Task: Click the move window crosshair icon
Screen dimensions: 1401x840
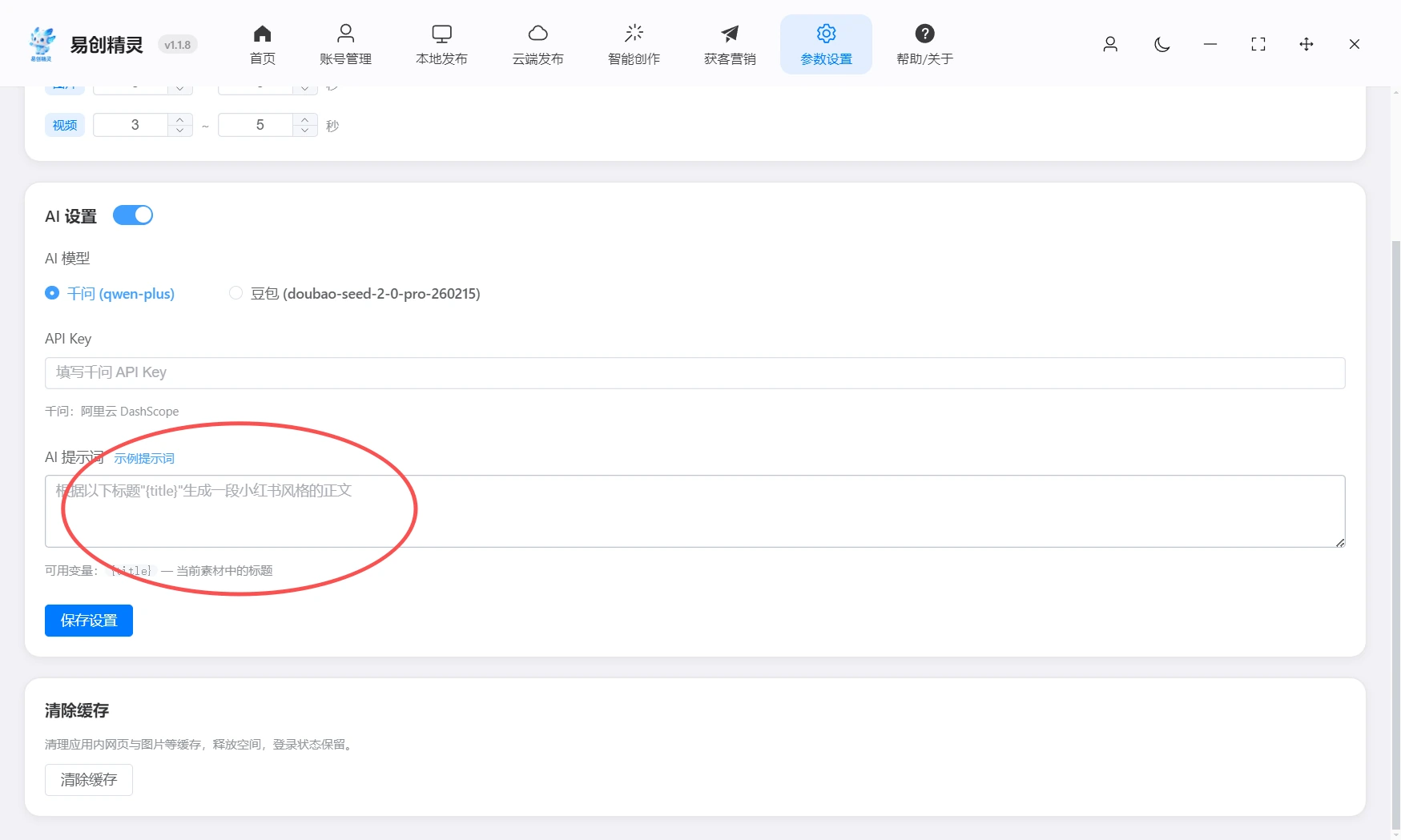Action: (1306, 44)
